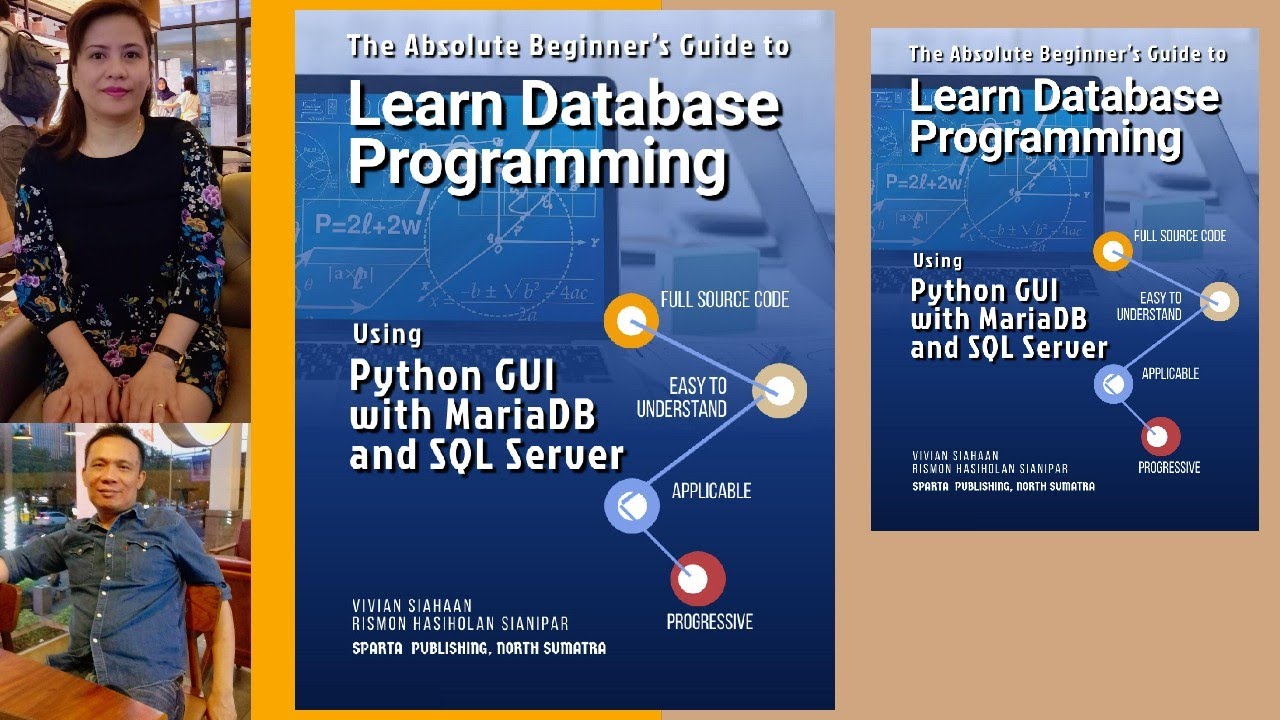Select "PROGRESSIVE" label on the larger cover
Image resolution: width=1280 pixels, height=720 pixels.
click(710, 622)
